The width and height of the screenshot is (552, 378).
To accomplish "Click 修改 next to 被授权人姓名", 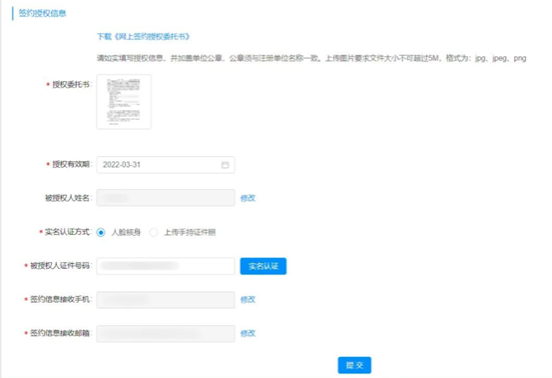I will click(x=248, y=198).
